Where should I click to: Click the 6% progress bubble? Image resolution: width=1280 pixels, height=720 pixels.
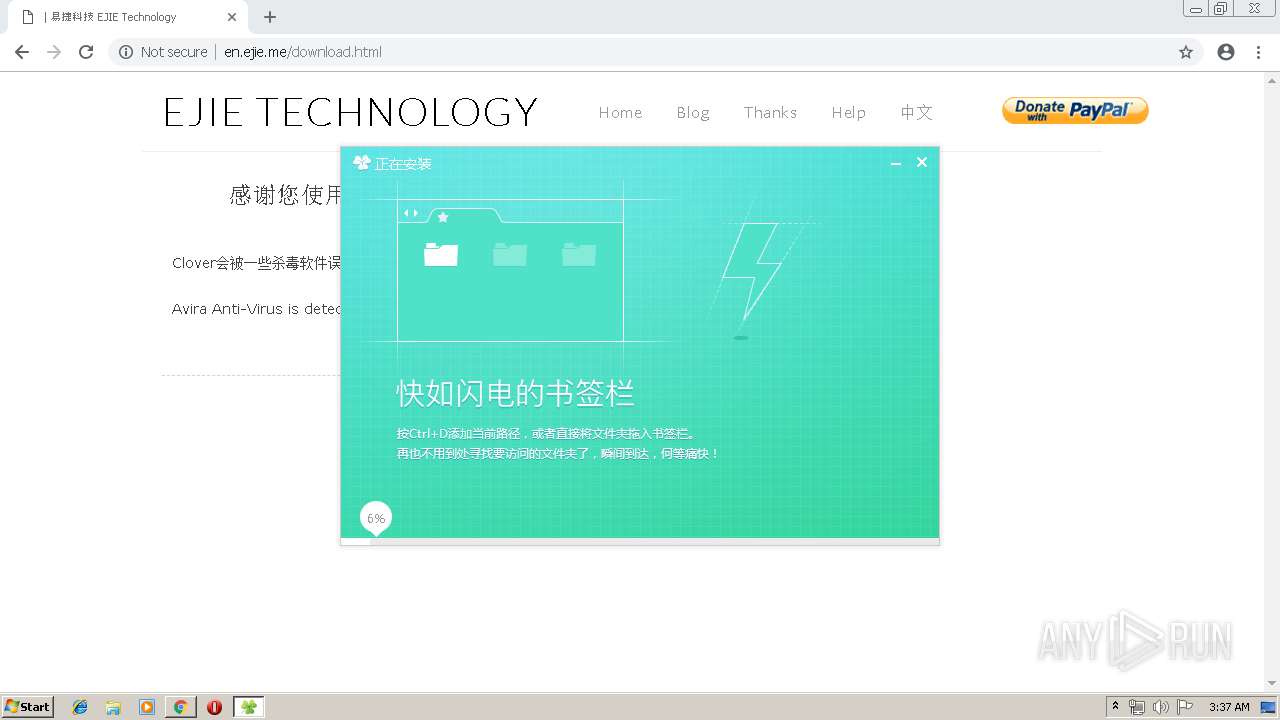376,518
